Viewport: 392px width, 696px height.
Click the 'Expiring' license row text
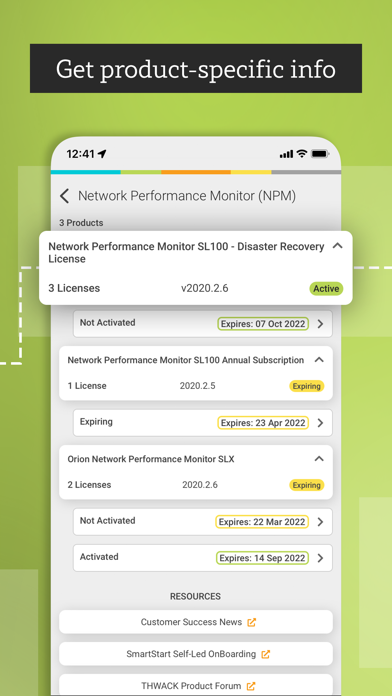96,422
